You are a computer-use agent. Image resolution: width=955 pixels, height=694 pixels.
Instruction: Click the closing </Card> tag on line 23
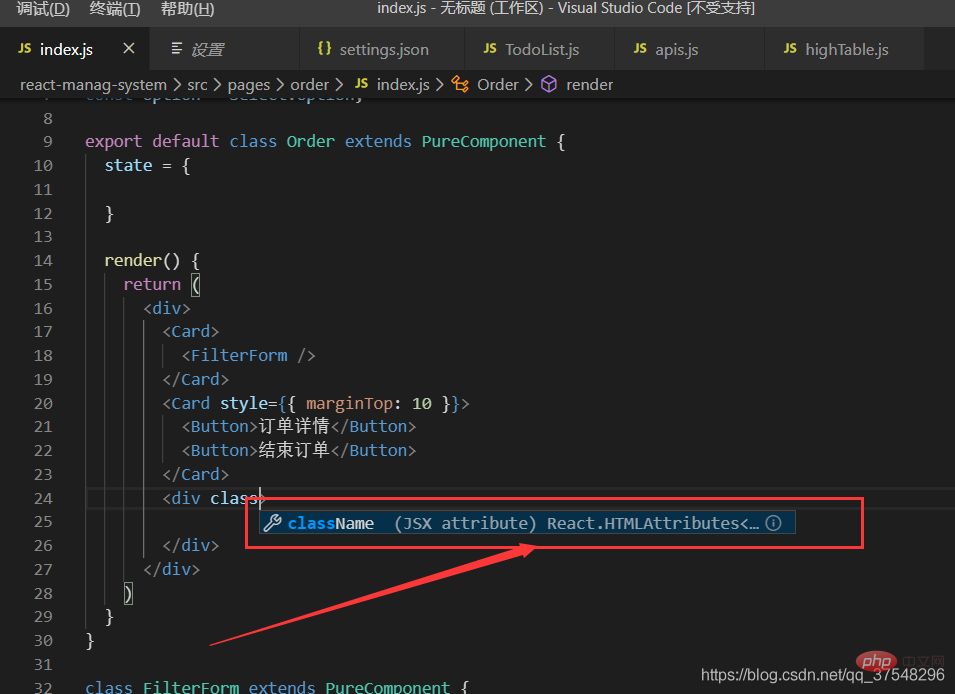pos(196,475)
